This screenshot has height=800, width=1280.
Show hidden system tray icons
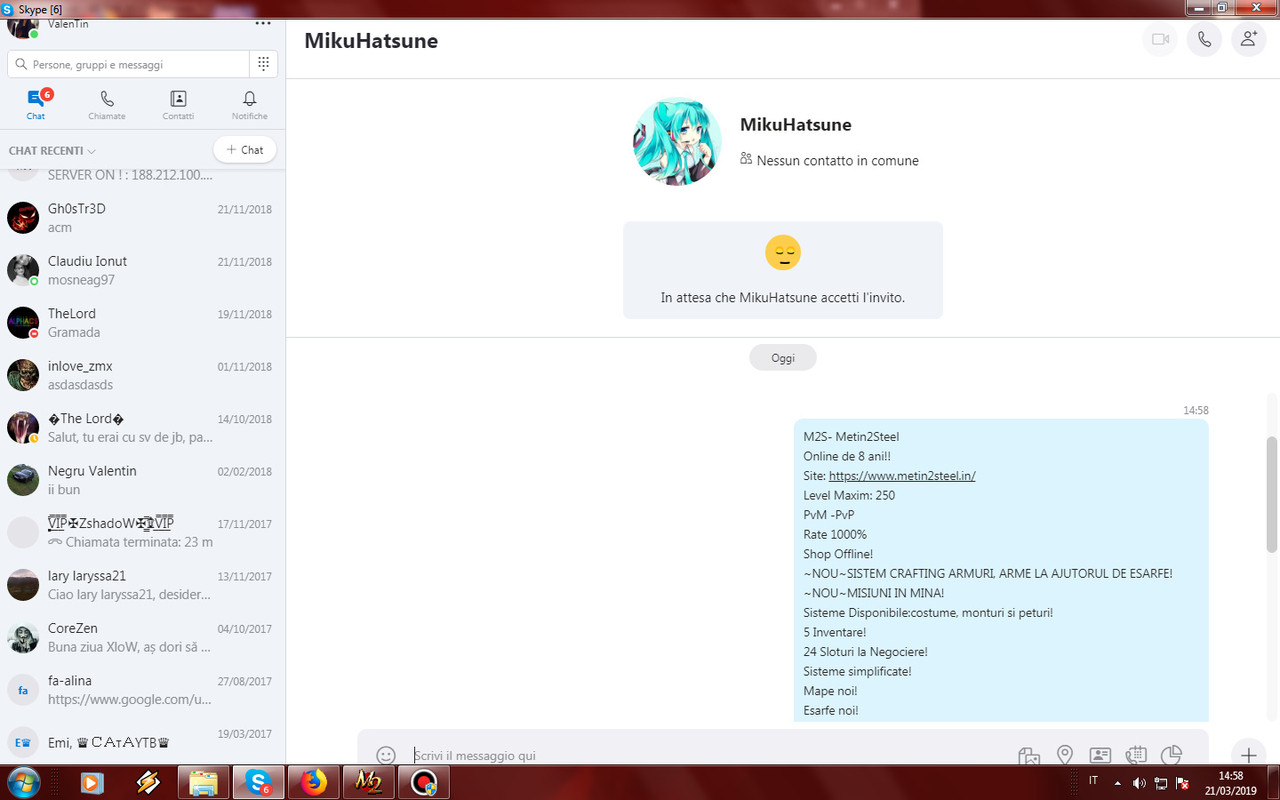pyautogui.click(x=1117, y=782)
